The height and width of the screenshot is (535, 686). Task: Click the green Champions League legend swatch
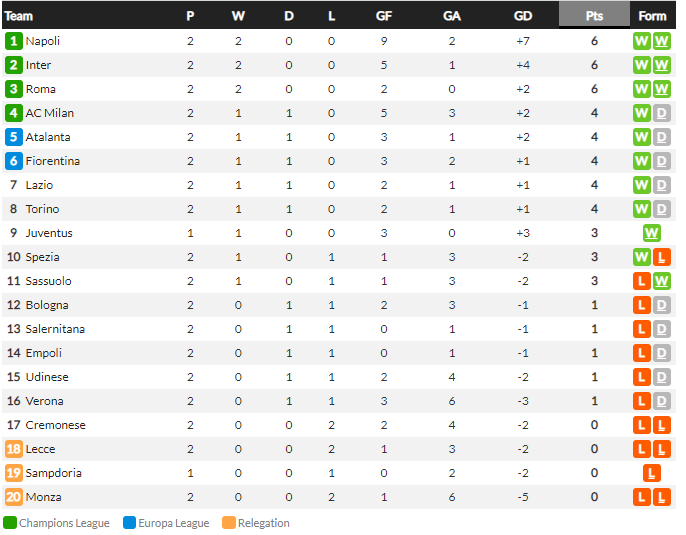[x=10, y=523]
